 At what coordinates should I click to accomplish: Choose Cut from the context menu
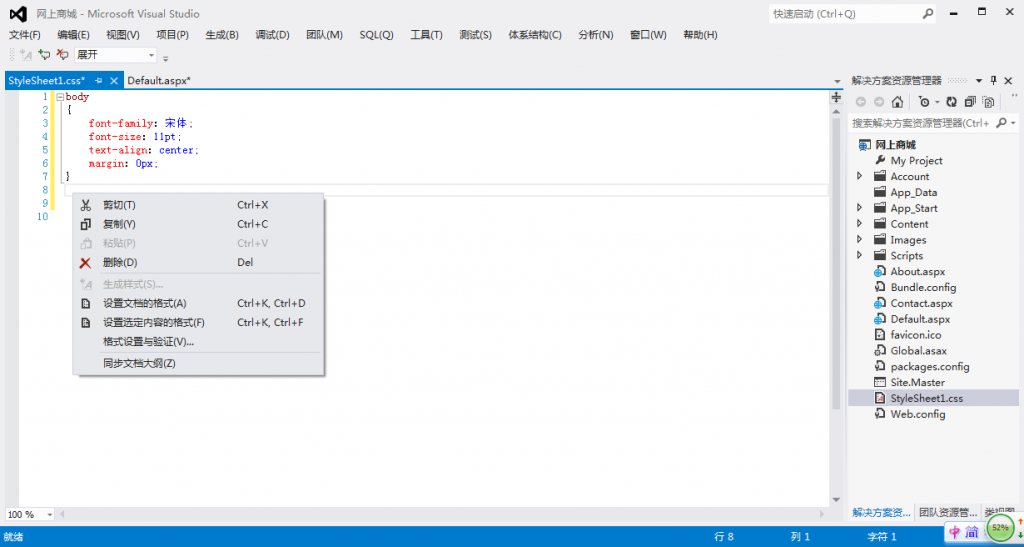pos(199,205)
